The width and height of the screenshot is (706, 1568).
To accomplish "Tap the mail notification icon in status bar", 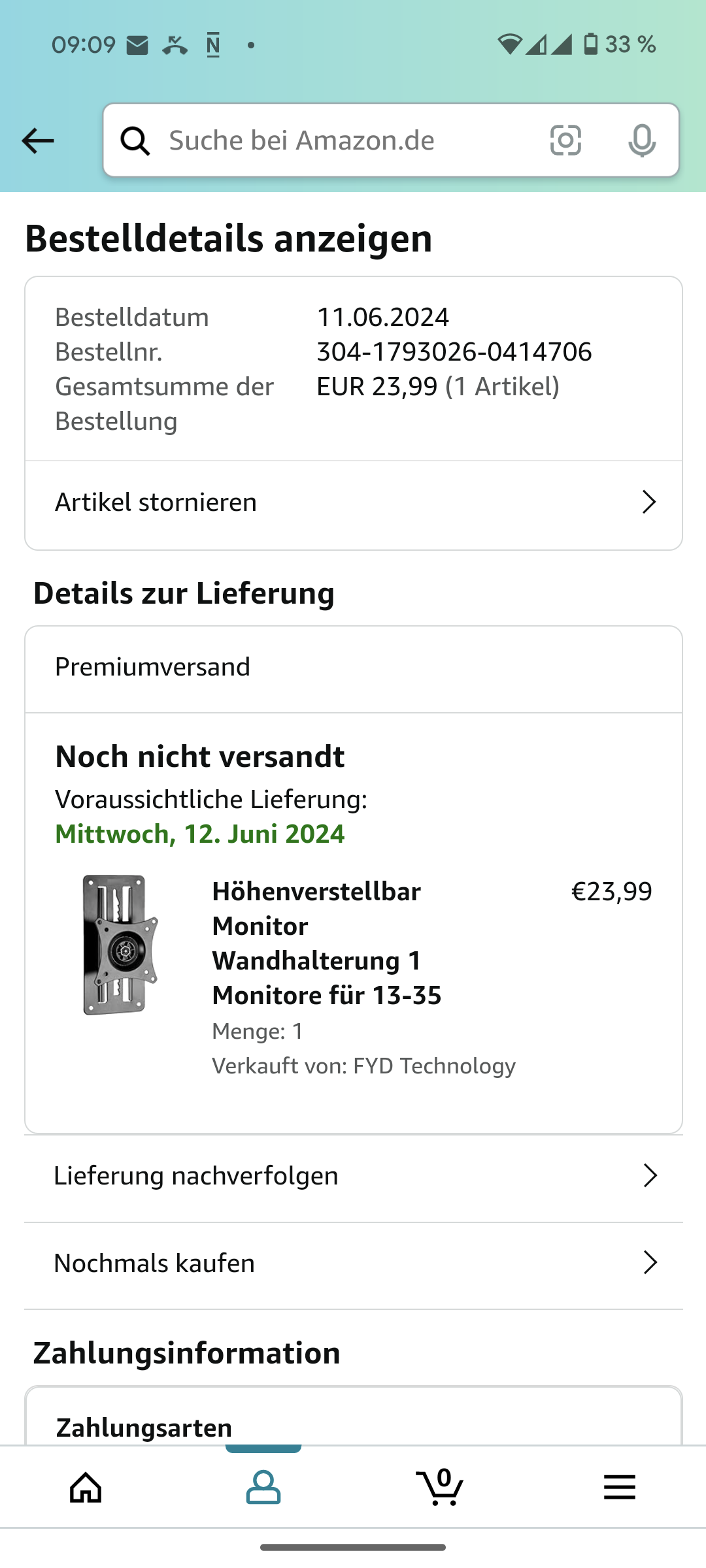I will tap(137, 45).
